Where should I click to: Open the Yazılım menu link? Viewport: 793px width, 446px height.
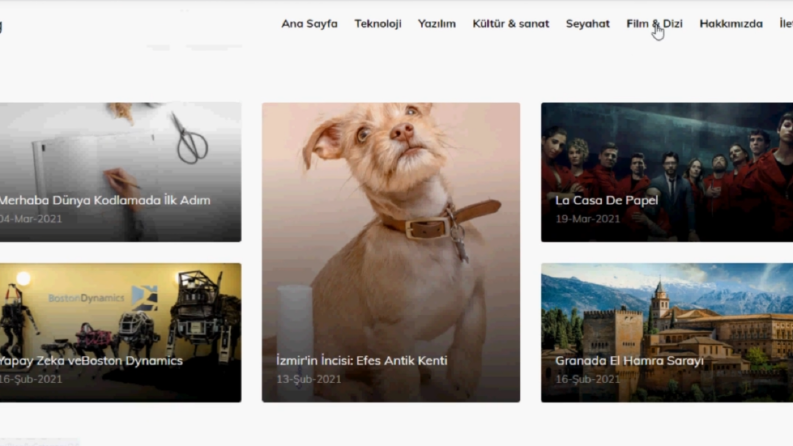(x=436, y=24)
